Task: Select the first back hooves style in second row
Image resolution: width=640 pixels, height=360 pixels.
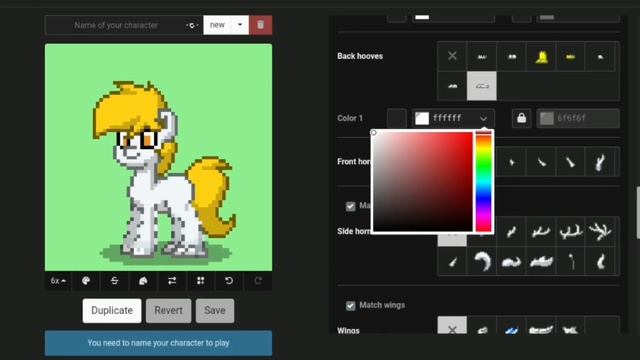Action: point(452,86)
